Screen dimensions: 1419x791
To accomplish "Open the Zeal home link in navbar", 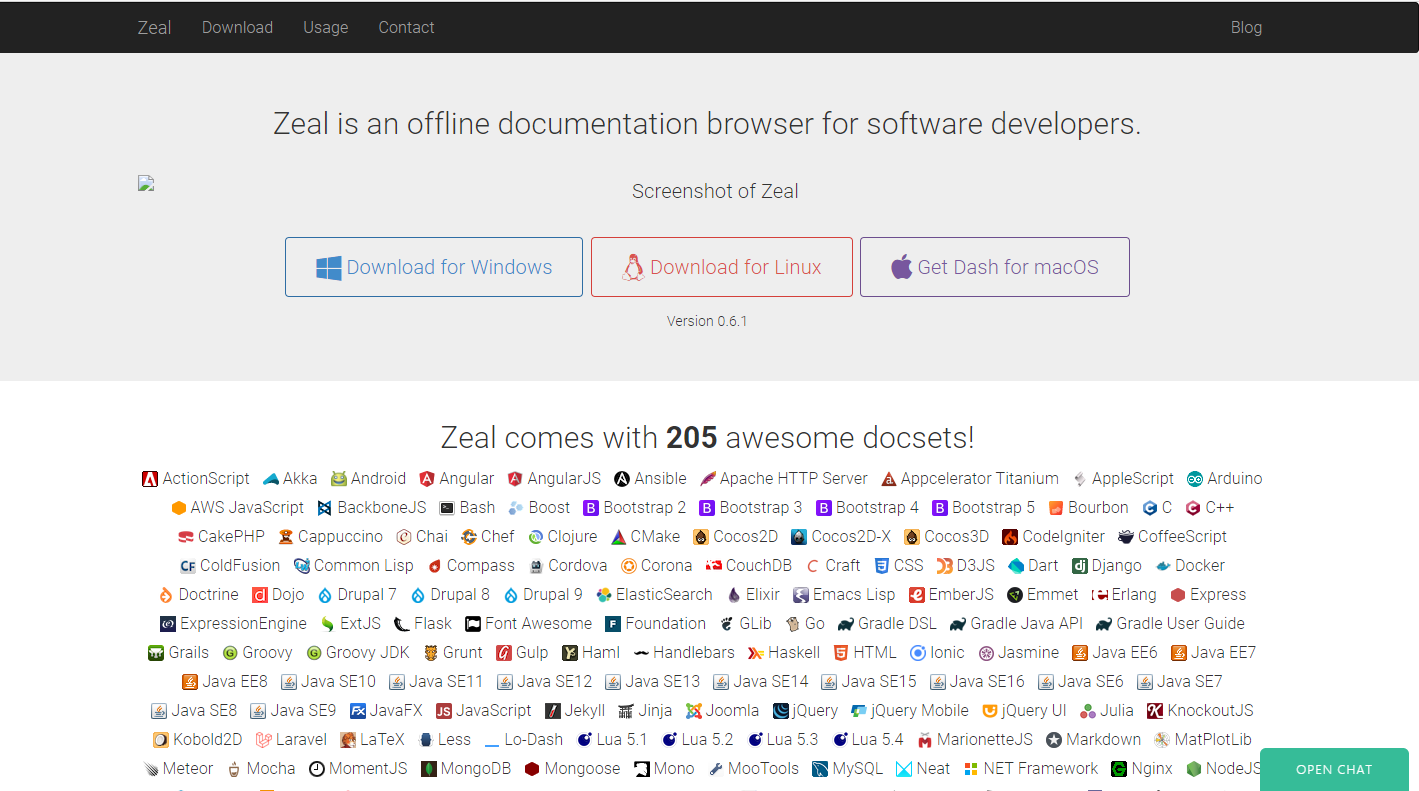I will point(154,27).
